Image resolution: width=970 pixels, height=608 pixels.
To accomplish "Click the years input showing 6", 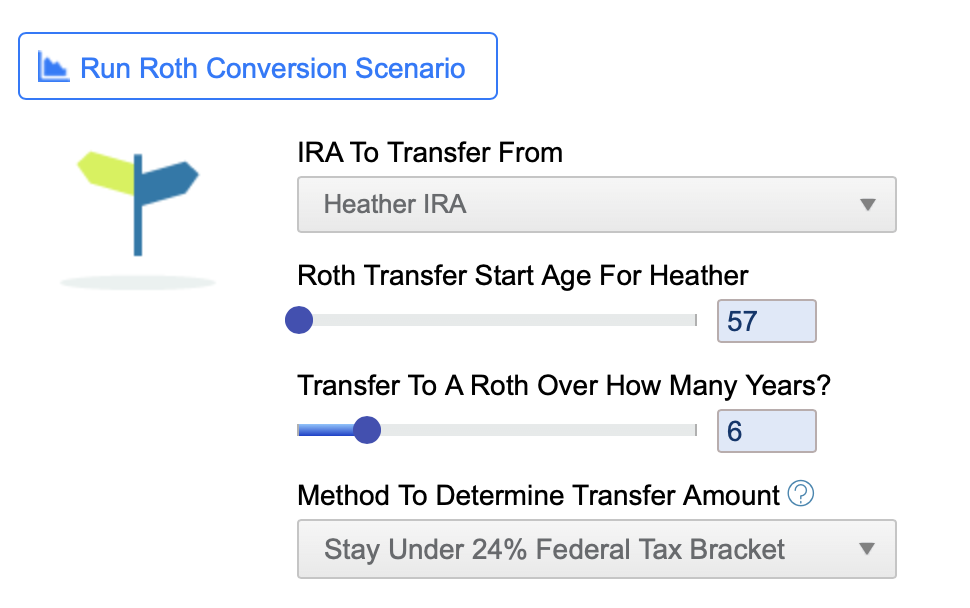I will click(x=766, y=431).
